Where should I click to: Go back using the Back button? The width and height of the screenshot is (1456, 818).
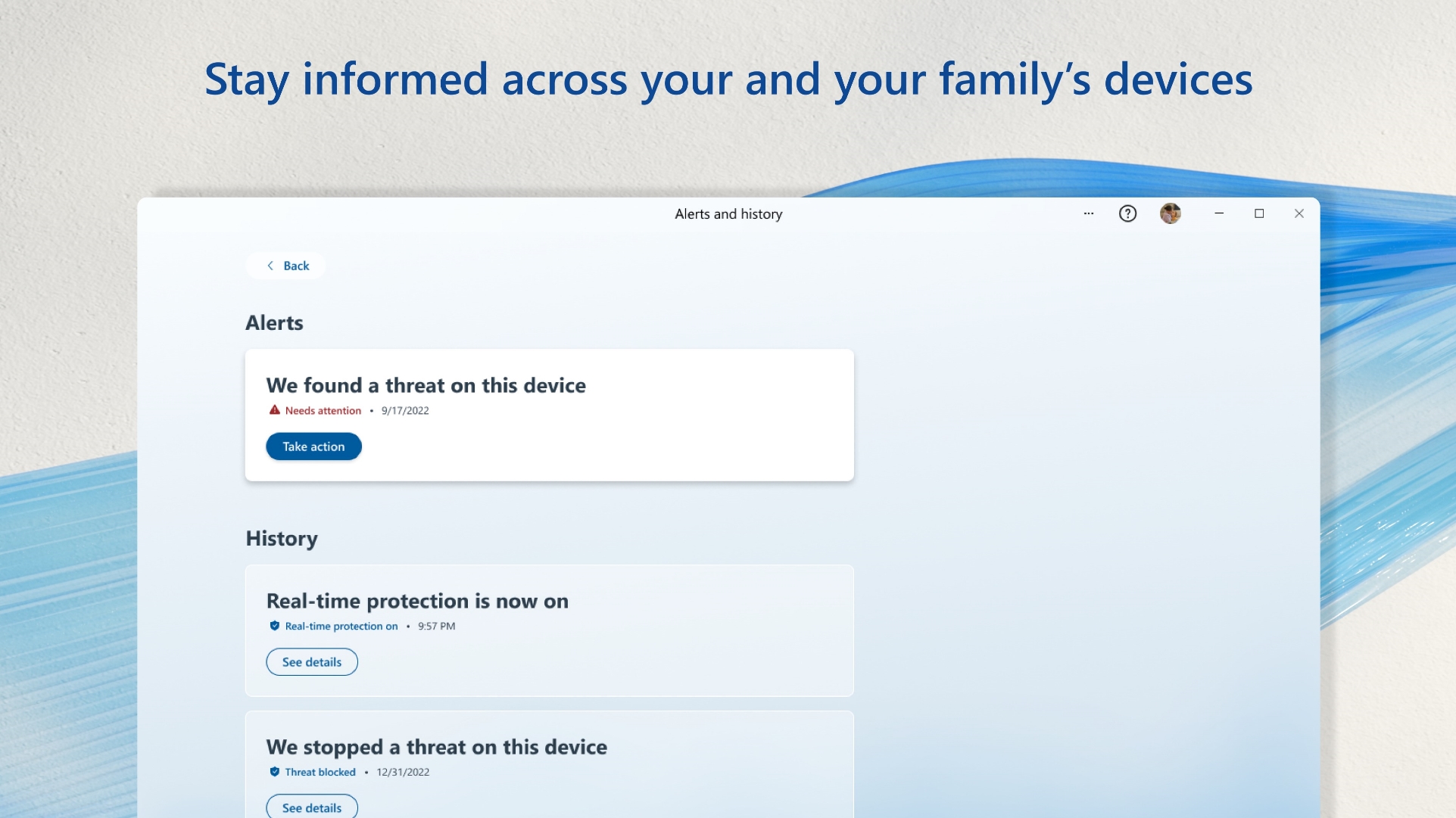tap(286, 266)
